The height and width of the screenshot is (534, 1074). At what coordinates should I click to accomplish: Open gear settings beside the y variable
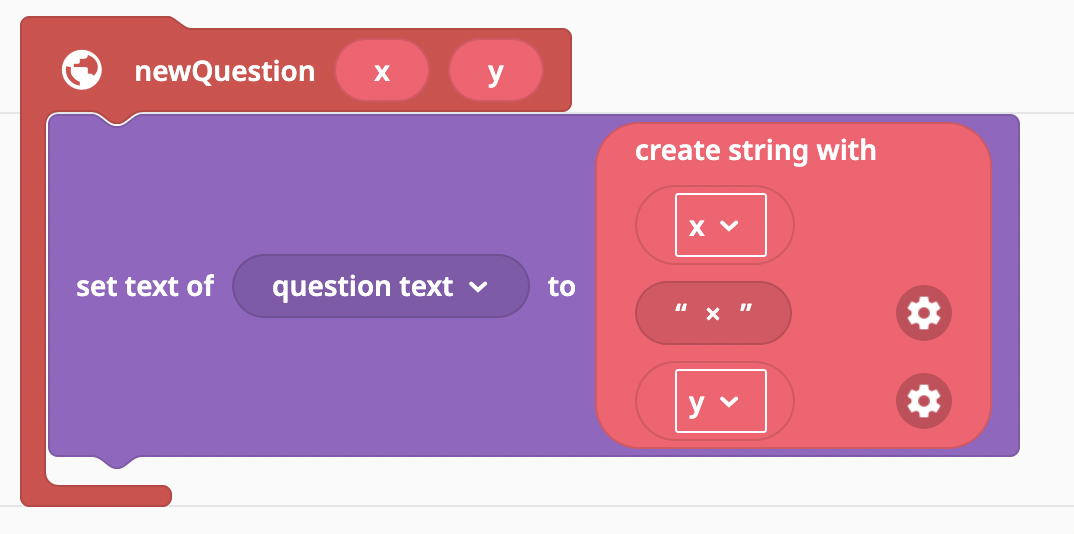point(923,400)
